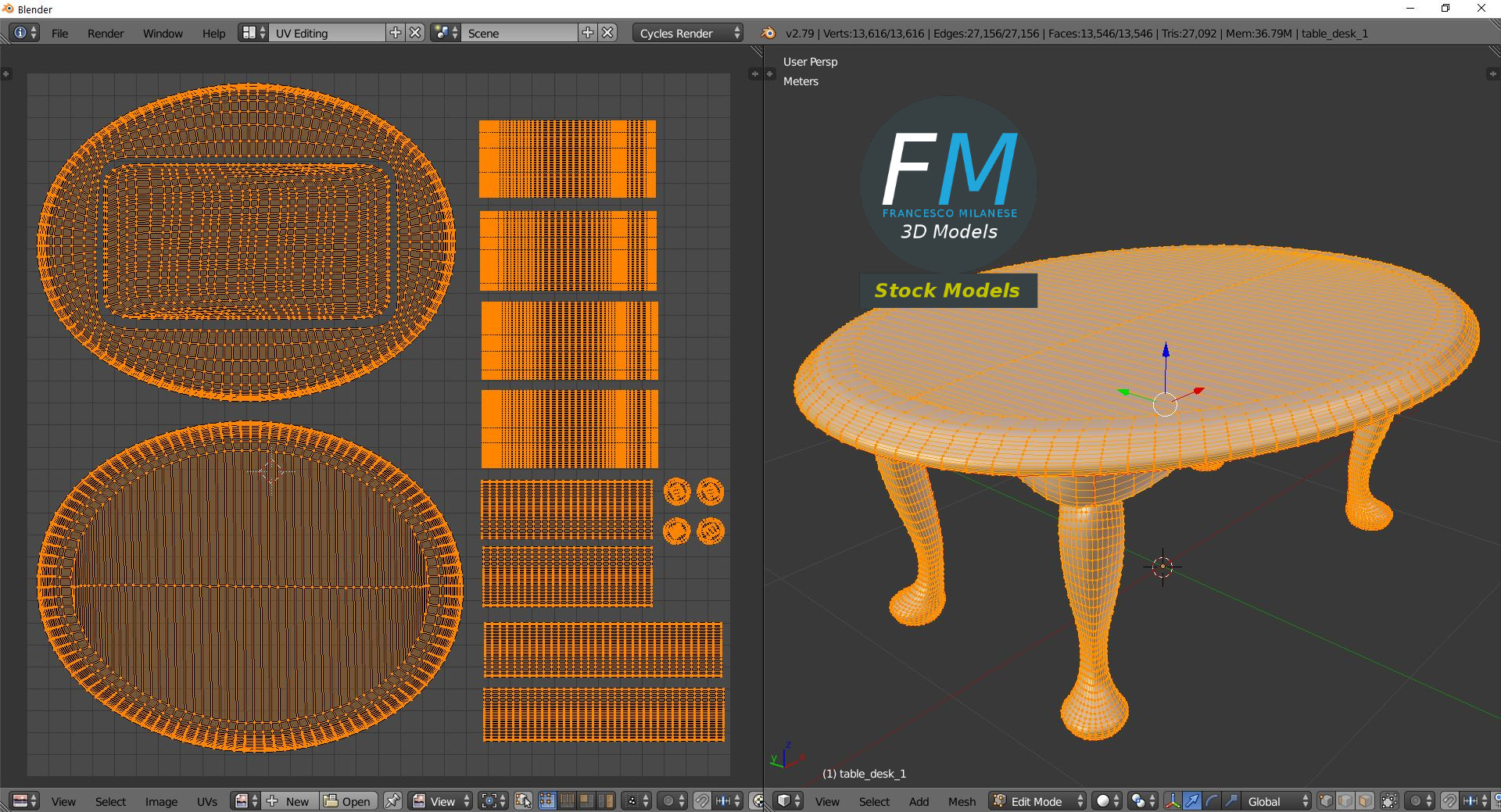Open the Edit Mode selector dropdown
Viewport: 1501px width, 812px height.
pyautogui.click(x=1038, y=801)
